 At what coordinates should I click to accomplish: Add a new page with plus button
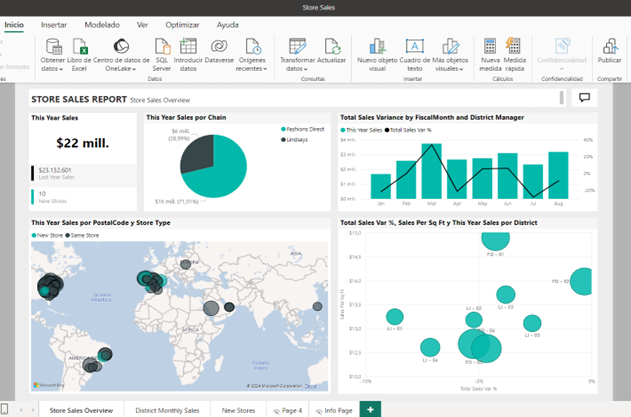click(370, 410)
